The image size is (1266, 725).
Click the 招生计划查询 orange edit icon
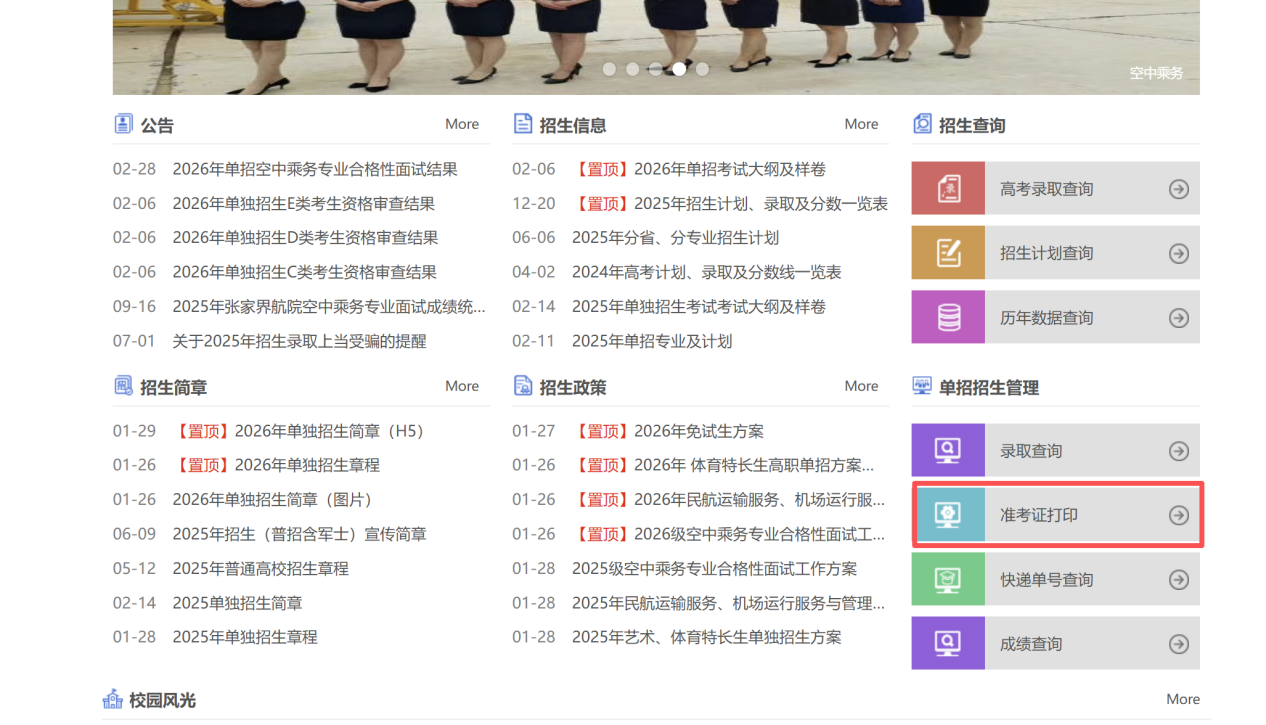point(947,253)
